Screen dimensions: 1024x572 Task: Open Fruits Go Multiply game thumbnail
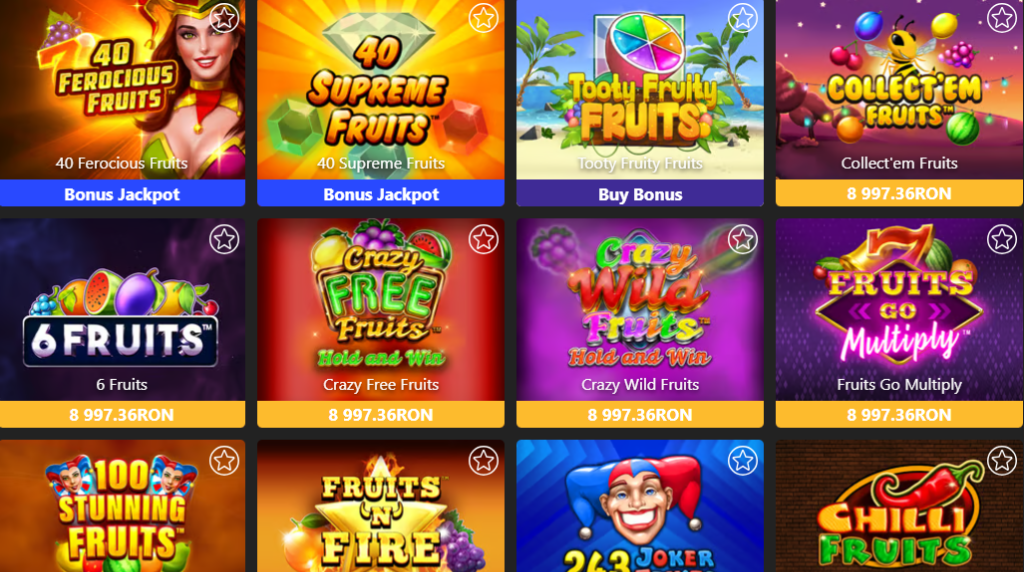(x=899, y=310)
